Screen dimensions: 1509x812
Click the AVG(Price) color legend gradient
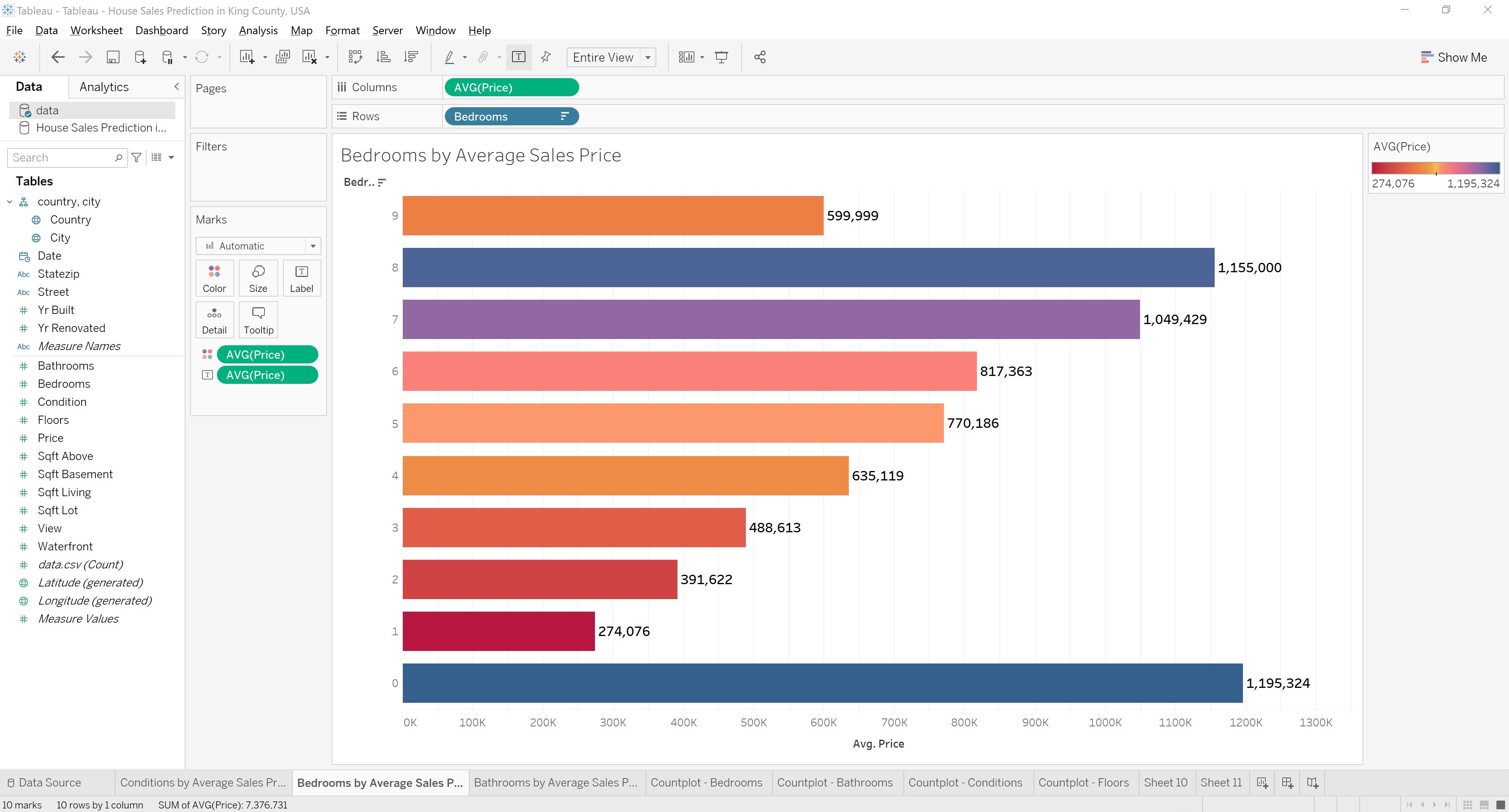click(1435, 168)
